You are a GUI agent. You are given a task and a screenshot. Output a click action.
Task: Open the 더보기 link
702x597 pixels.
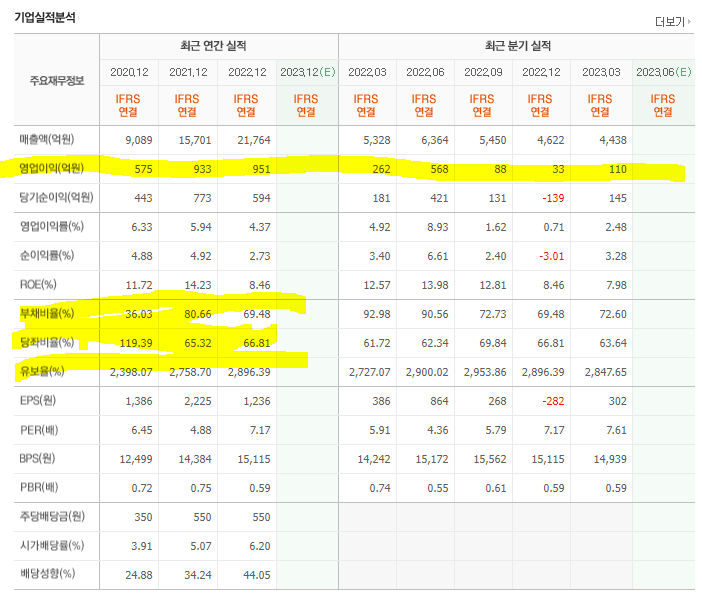670,21
